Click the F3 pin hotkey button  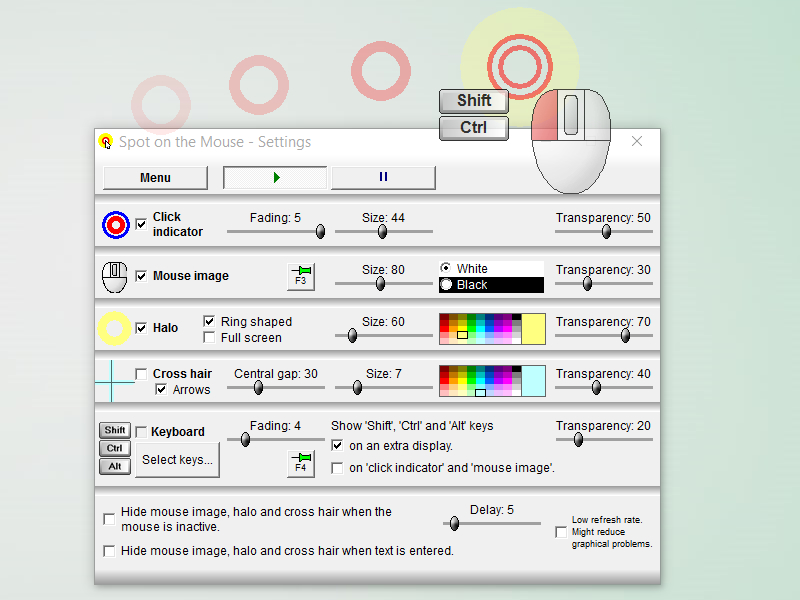click(x=301, y=277)
